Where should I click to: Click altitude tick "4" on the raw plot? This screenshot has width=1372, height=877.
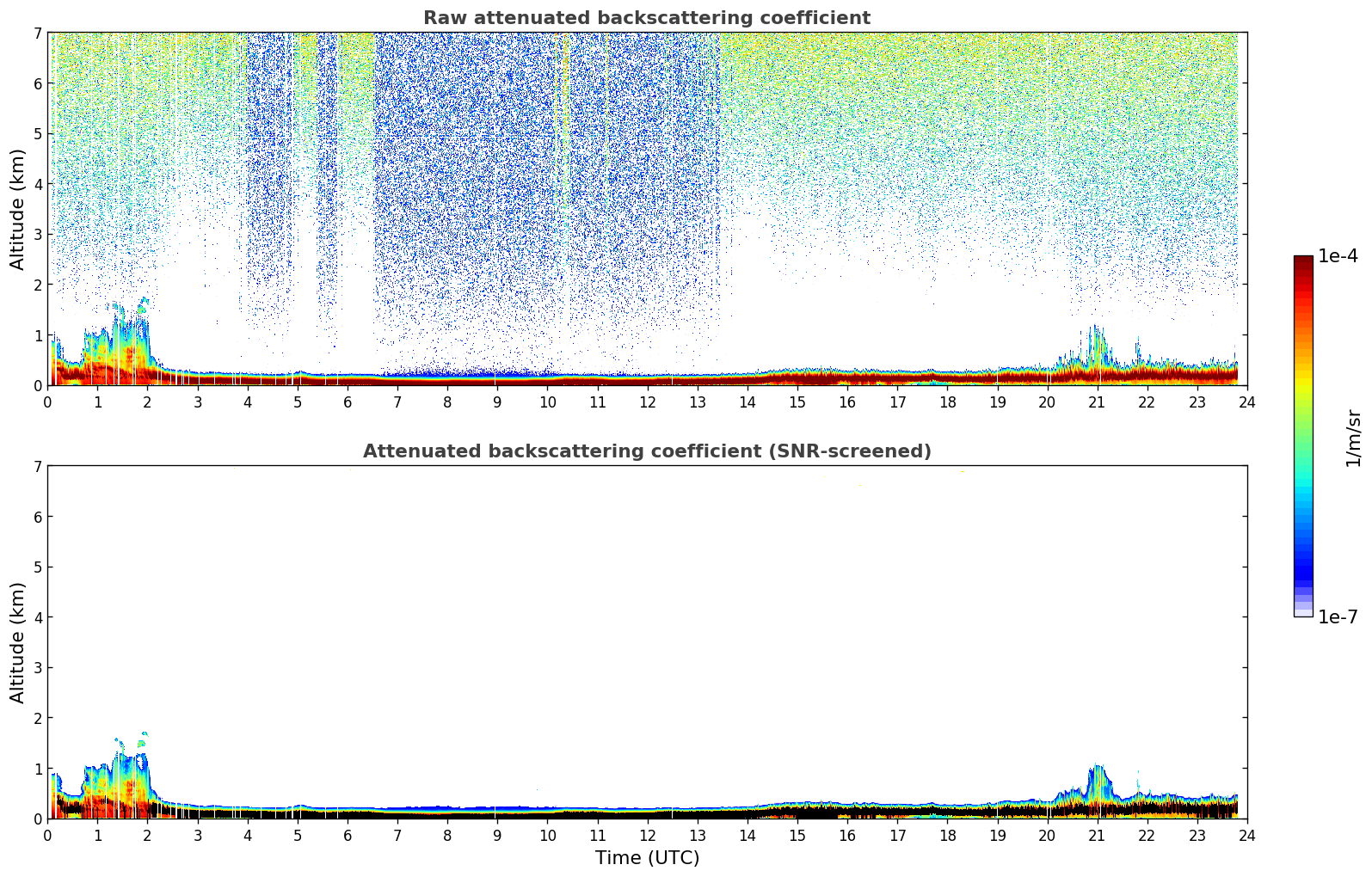tap(38, 184)
